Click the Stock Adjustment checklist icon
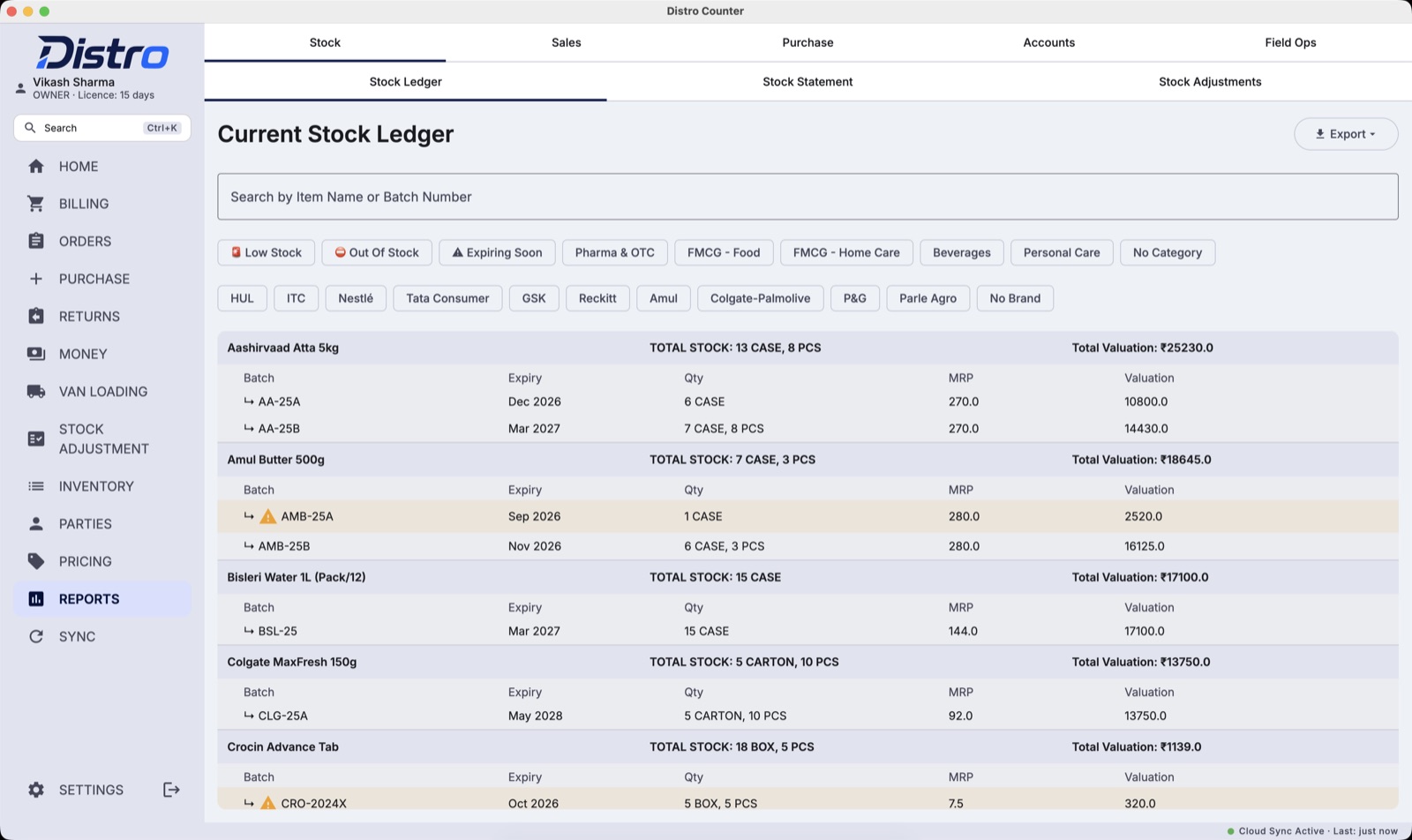The width and height of the screenshot is (1412, 840). 36,439
